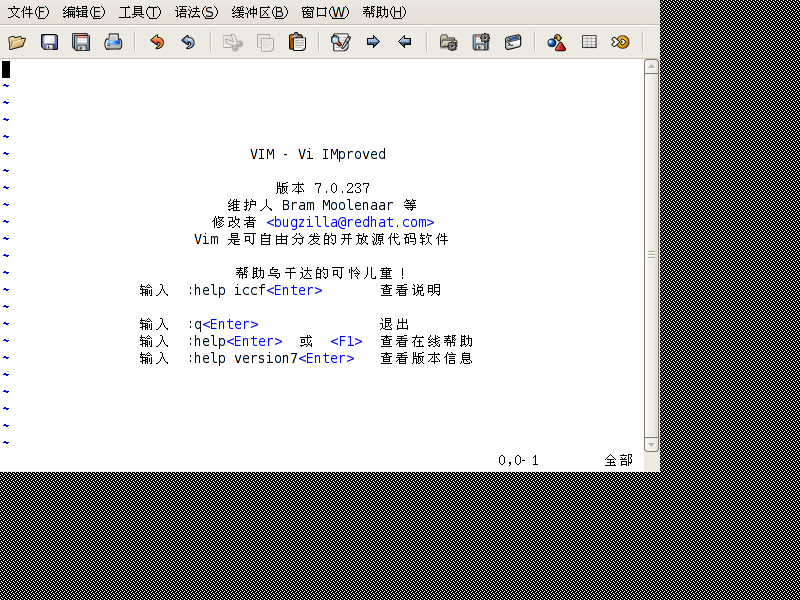Image resolution: width=800 pixels, height=600 pixels.
Task: Click the black cursor block on line one
Action: click(6, 69)
